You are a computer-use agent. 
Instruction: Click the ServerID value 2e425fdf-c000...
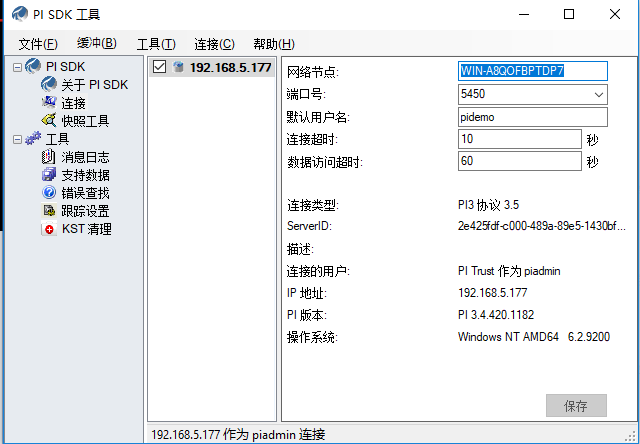coord(542,226)
